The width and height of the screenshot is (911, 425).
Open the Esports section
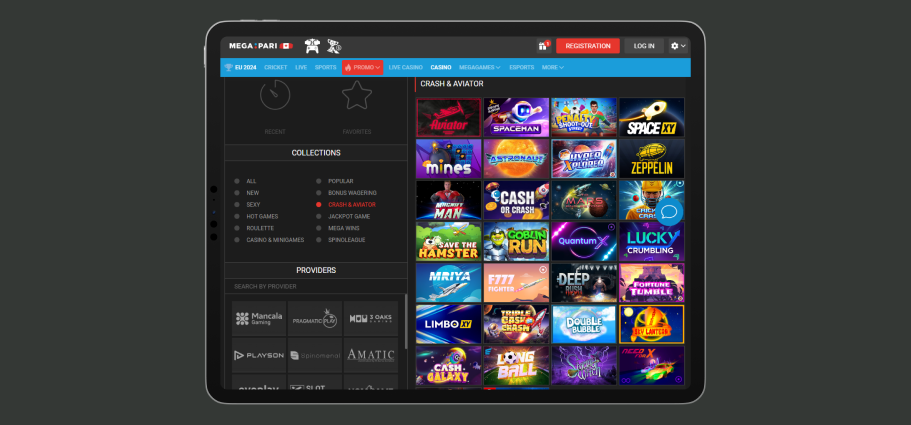pos(522,67)
